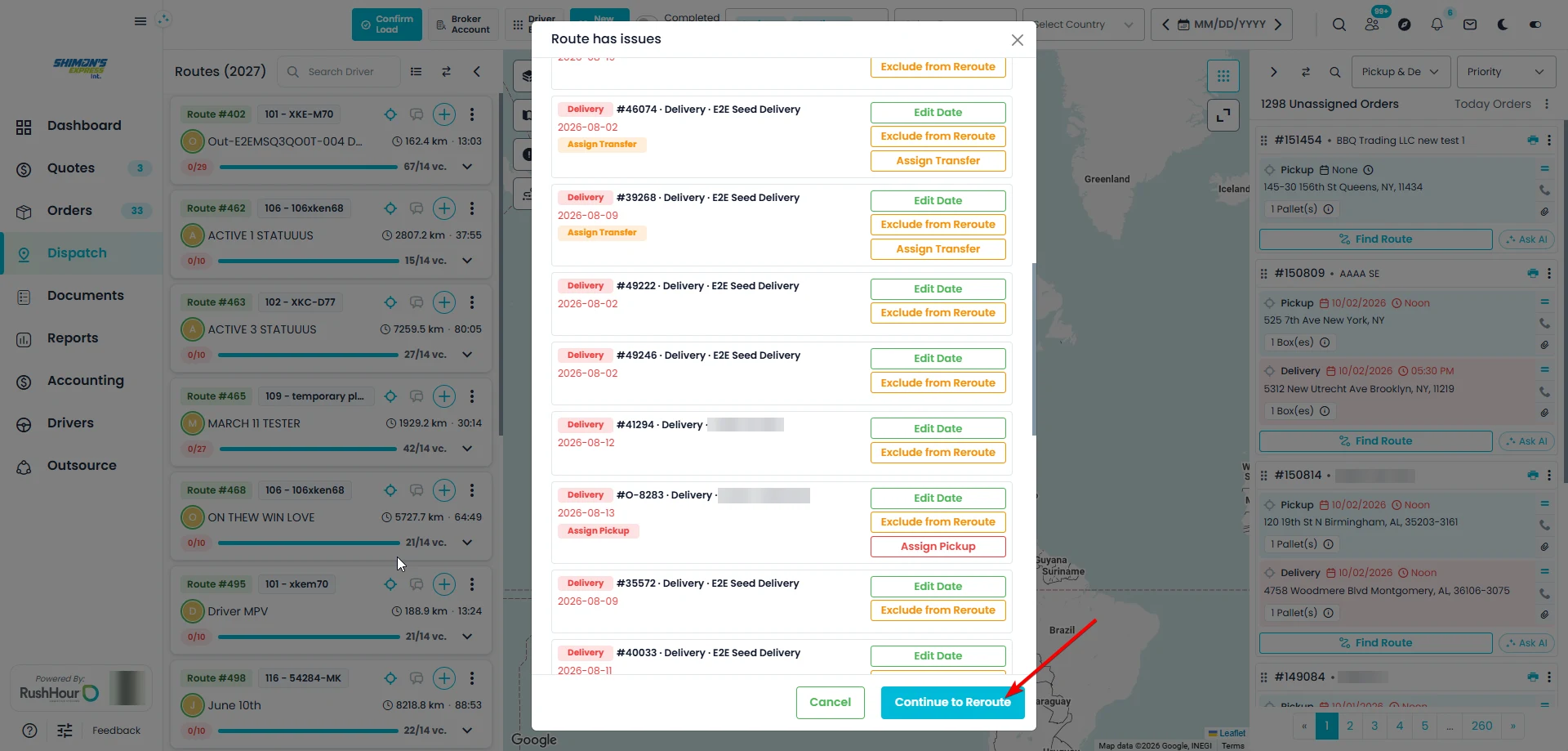Click Edit Date for order #49222
The image size is (1568, 751).
(938, 289)
